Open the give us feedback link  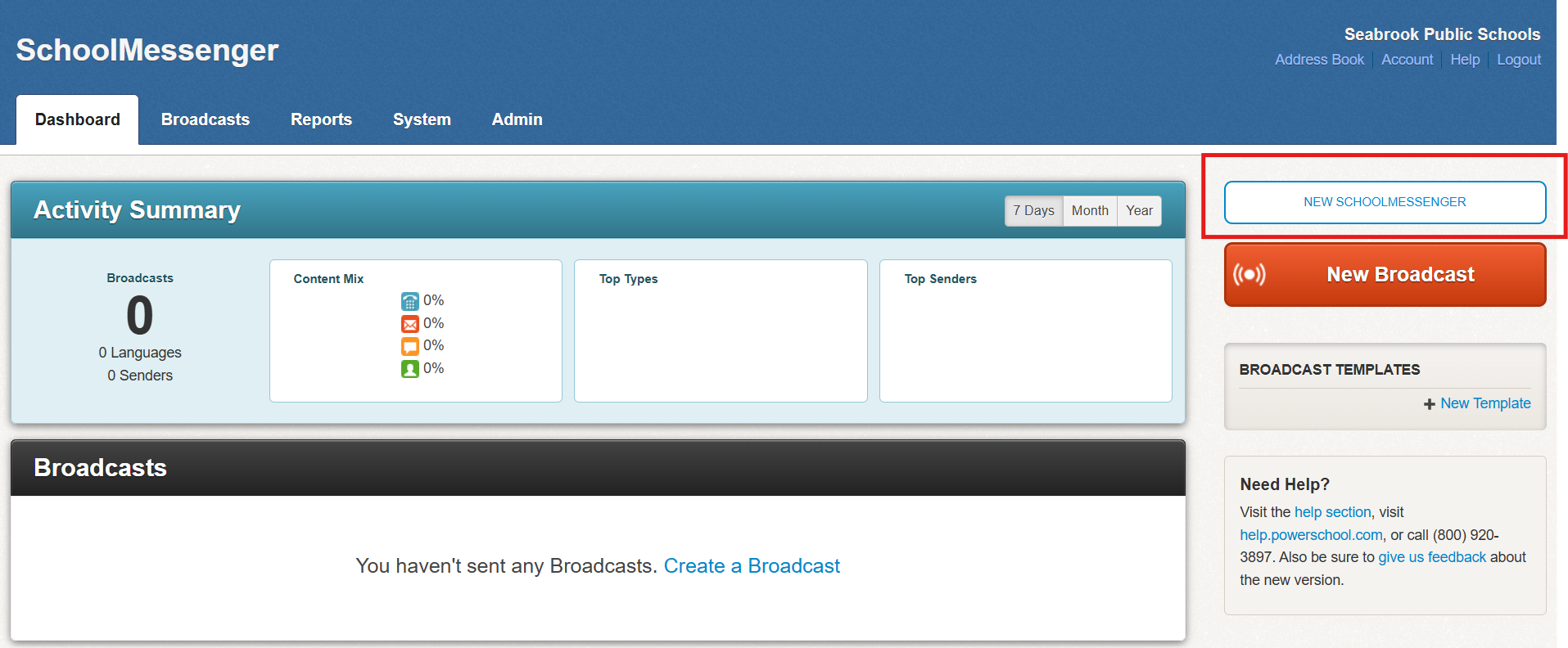click(x=1432, y=557)
